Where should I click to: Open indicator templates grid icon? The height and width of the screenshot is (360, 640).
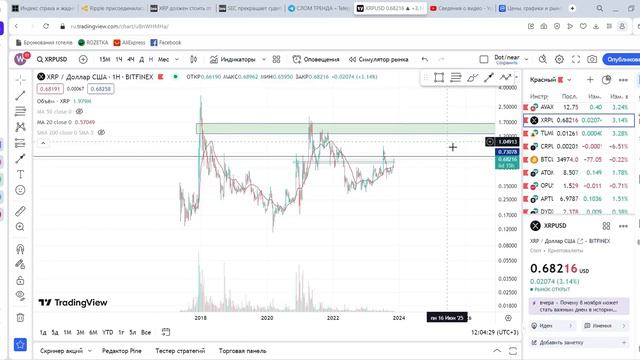pyautogui.click(x=276, y=60)
